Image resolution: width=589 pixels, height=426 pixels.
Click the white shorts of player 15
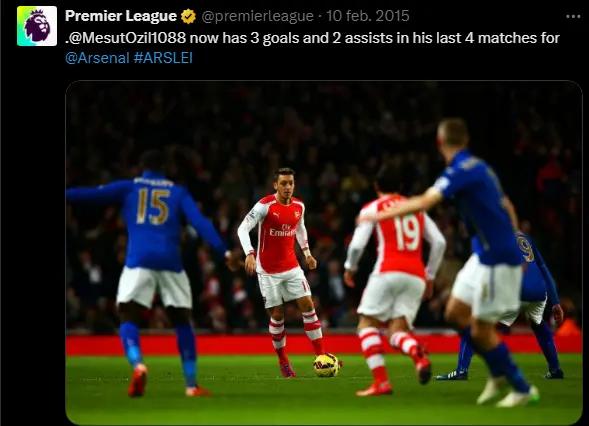pyautogui.click(x=154, y=286)
